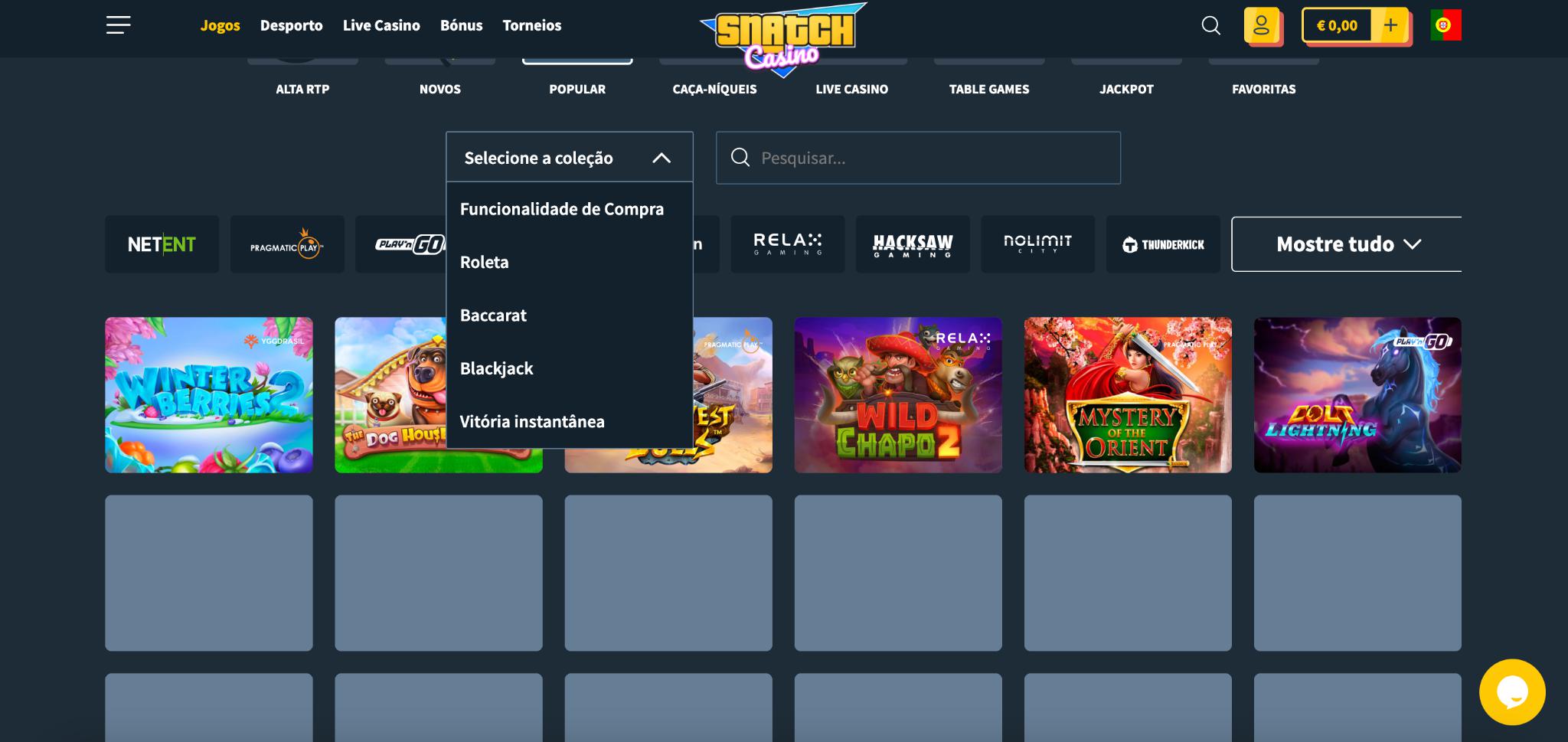Collapse the Selecione a coleção dropdown
The image size is (1568, 742).
click(570, 157)
